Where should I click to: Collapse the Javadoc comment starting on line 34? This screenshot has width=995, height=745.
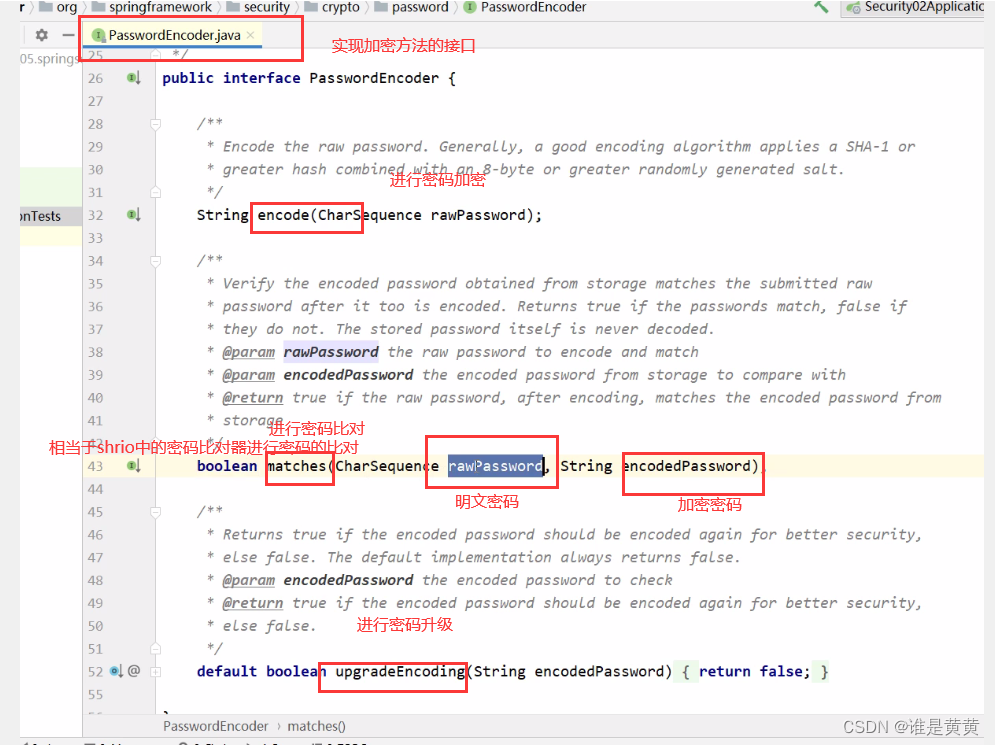(x=155, y=261)
